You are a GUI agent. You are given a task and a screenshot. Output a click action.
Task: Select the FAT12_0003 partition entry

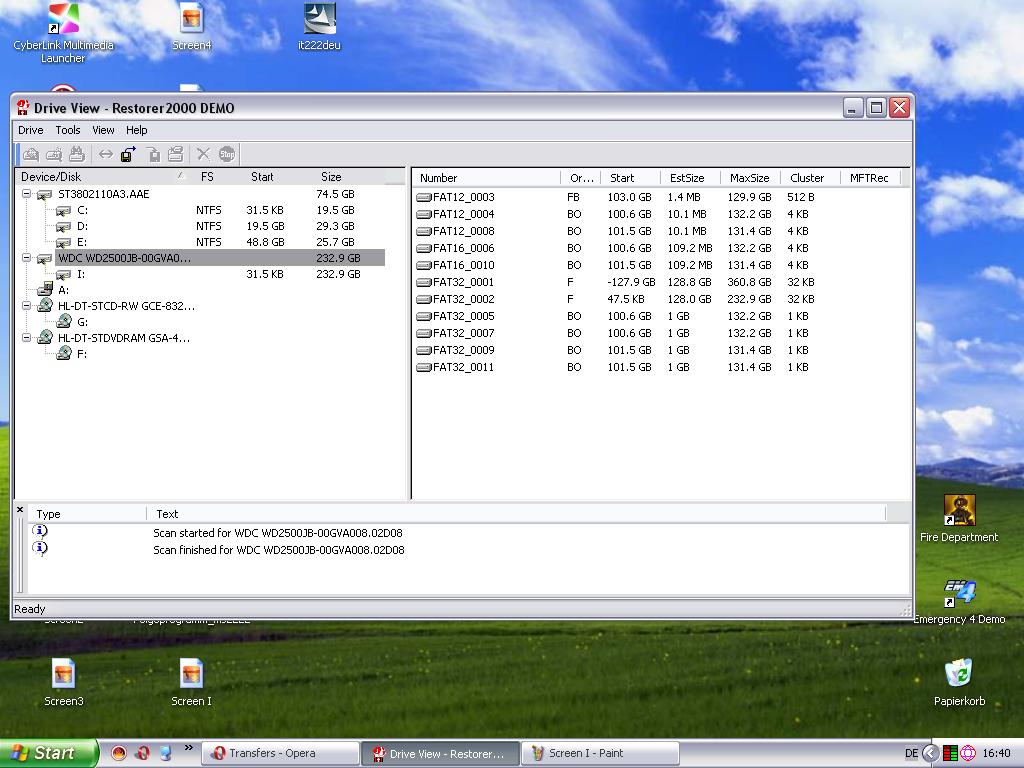pos(463,197)
